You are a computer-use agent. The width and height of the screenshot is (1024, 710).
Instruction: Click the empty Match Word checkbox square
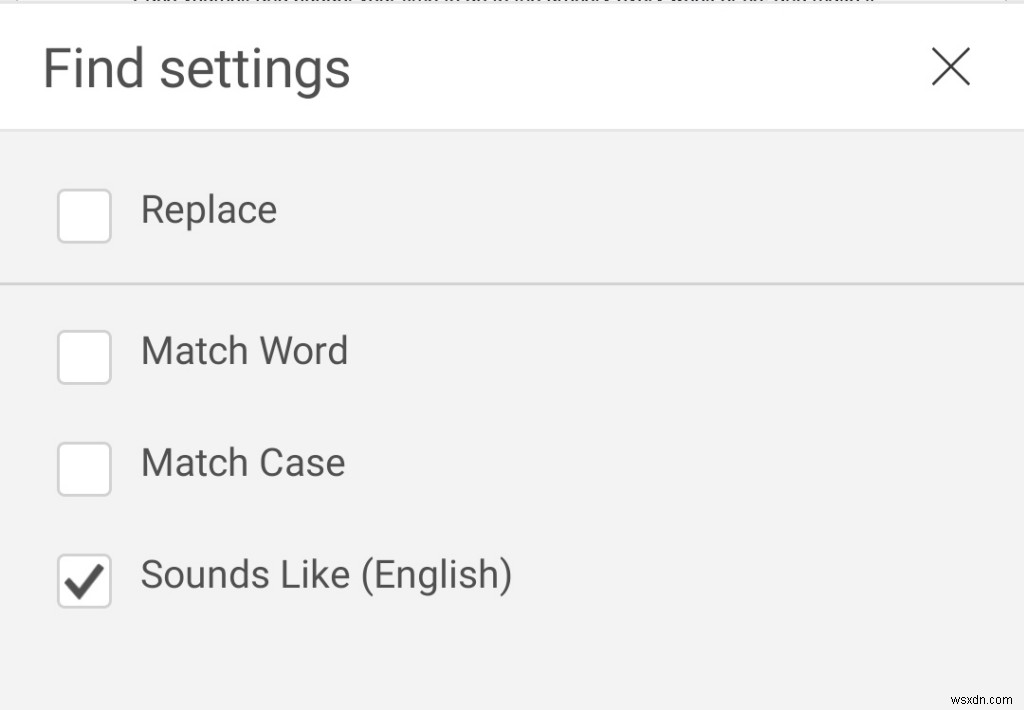pyautogui.click(x=84, y=357)
